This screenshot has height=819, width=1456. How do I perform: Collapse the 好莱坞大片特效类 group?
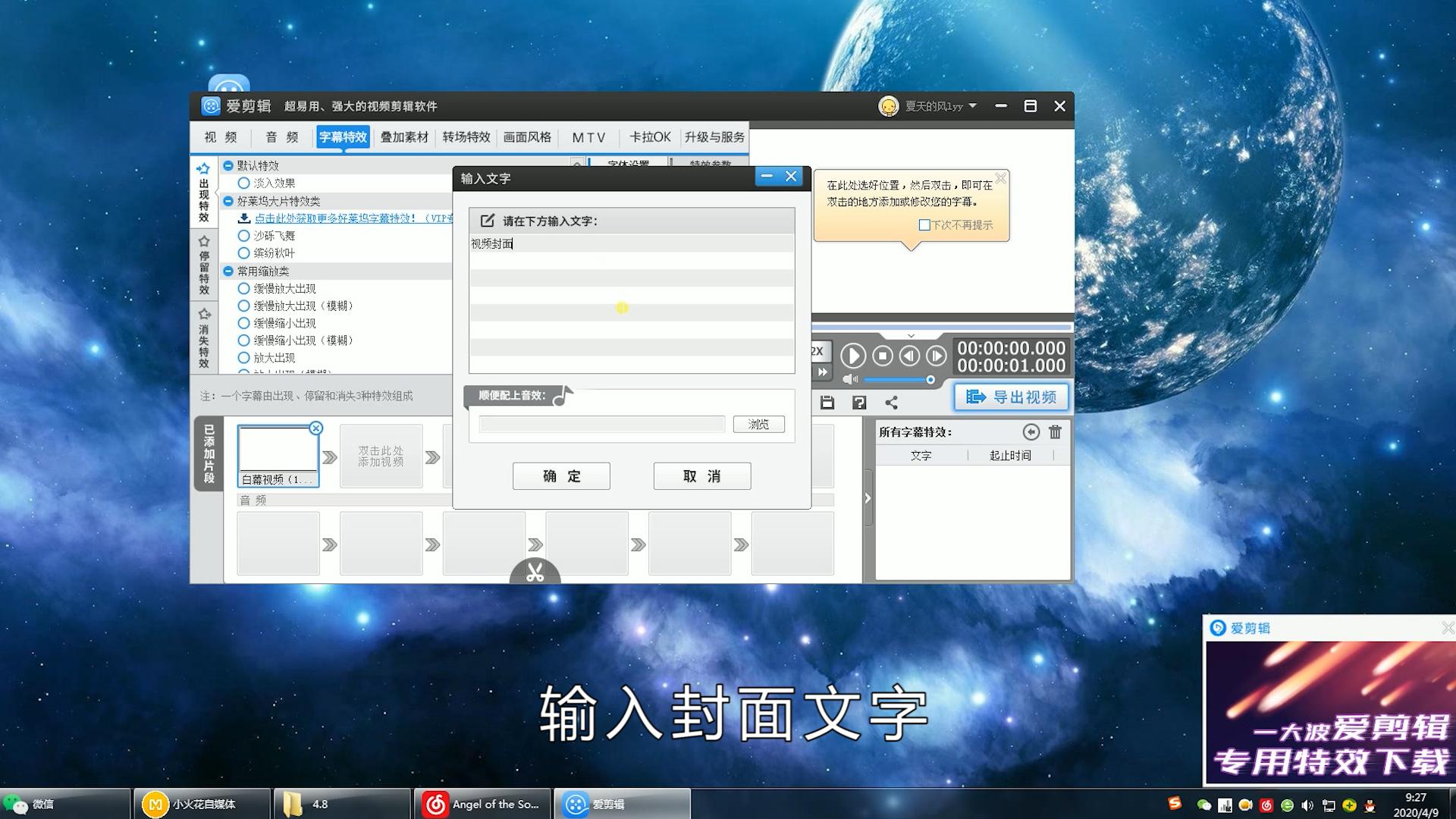point(227,201)
